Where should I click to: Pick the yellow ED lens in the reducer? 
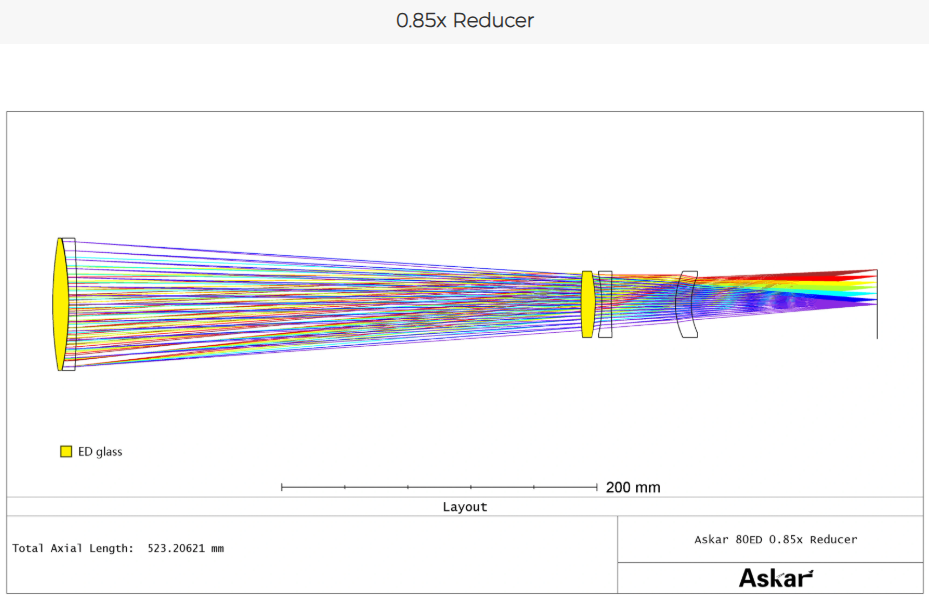pyautogui.click(x=587, y=304)
